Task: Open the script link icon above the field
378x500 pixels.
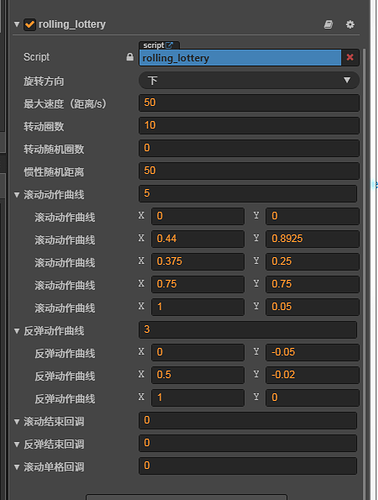Action: (x=169, y=45)
